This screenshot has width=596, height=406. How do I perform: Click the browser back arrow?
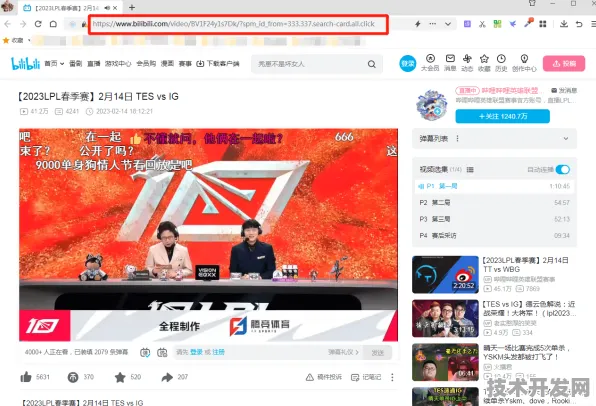pos(7,24)
